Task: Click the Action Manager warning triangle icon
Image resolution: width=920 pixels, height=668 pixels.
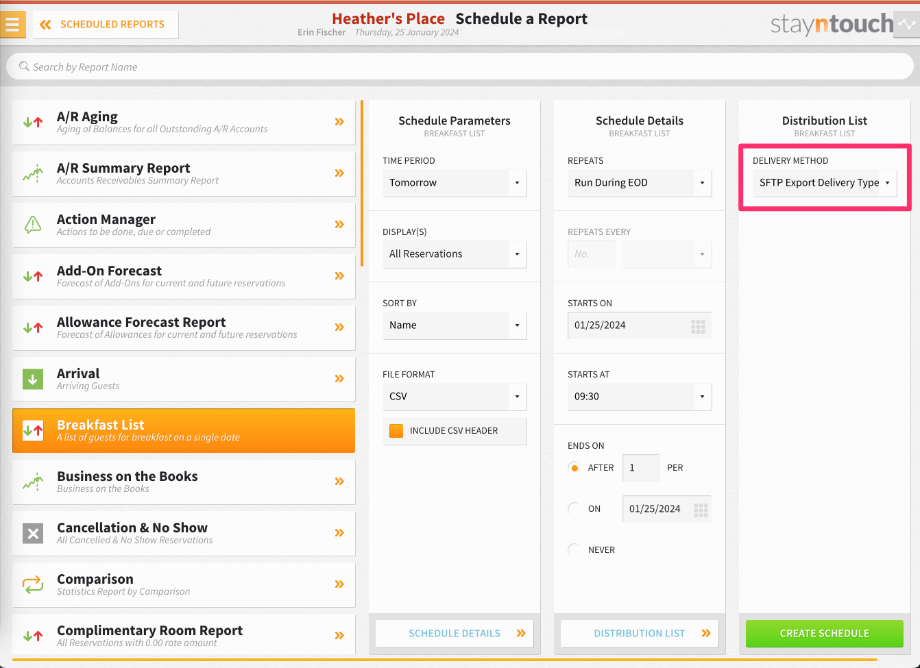Action: point(33,225)
